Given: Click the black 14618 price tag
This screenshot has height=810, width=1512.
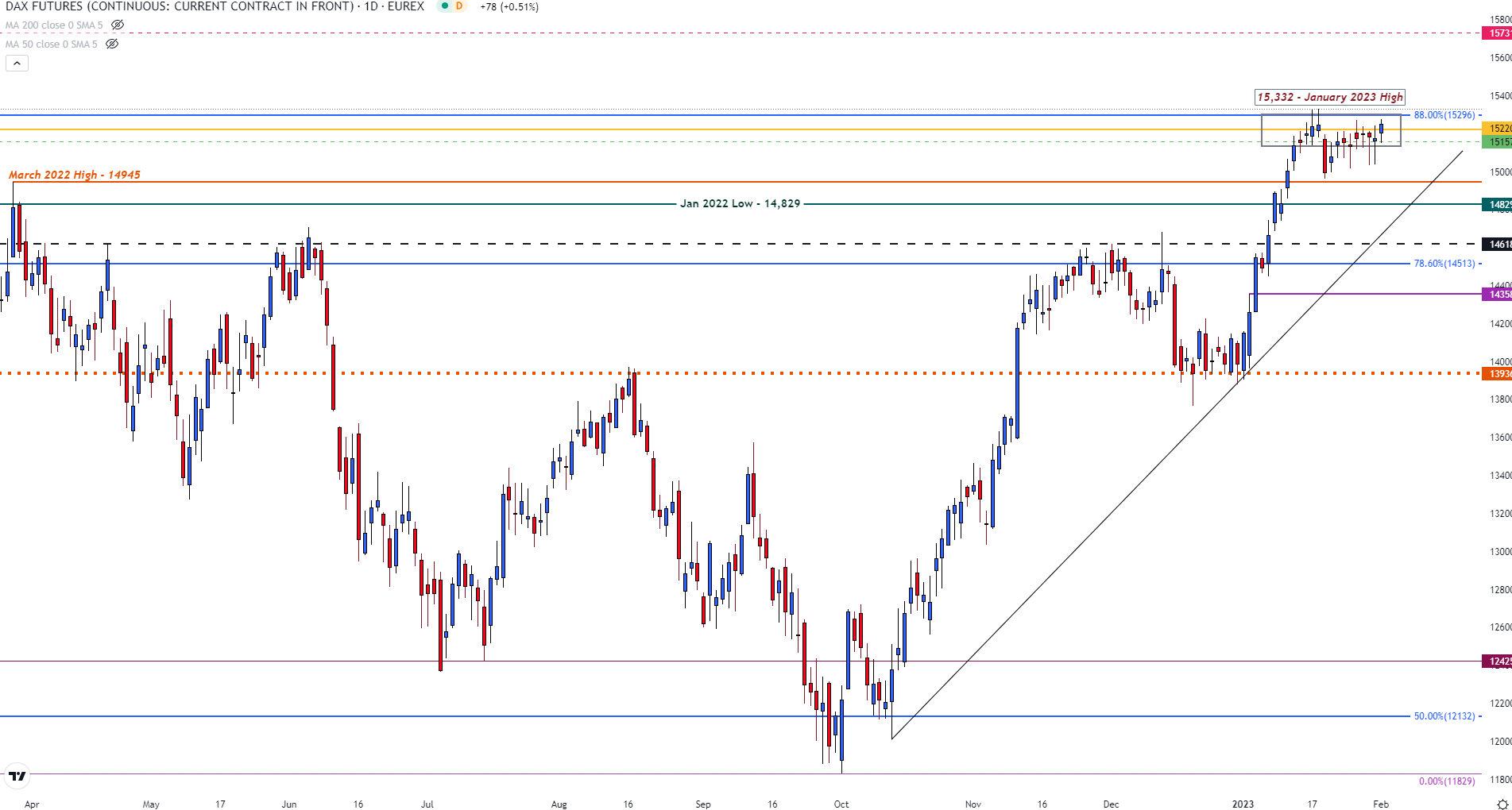Looking at the screenshot, I should [1498, 245].
